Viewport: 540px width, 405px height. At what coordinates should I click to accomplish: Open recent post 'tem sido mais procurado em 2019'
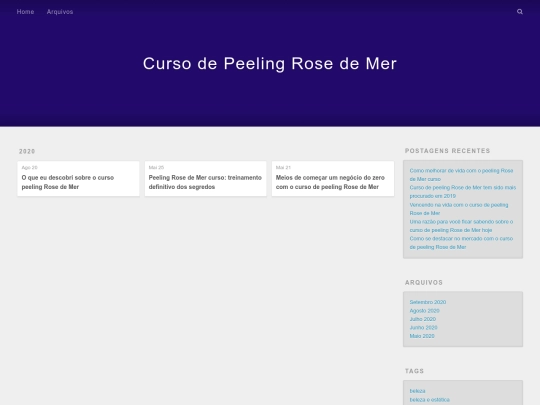[x=463, y=191]
